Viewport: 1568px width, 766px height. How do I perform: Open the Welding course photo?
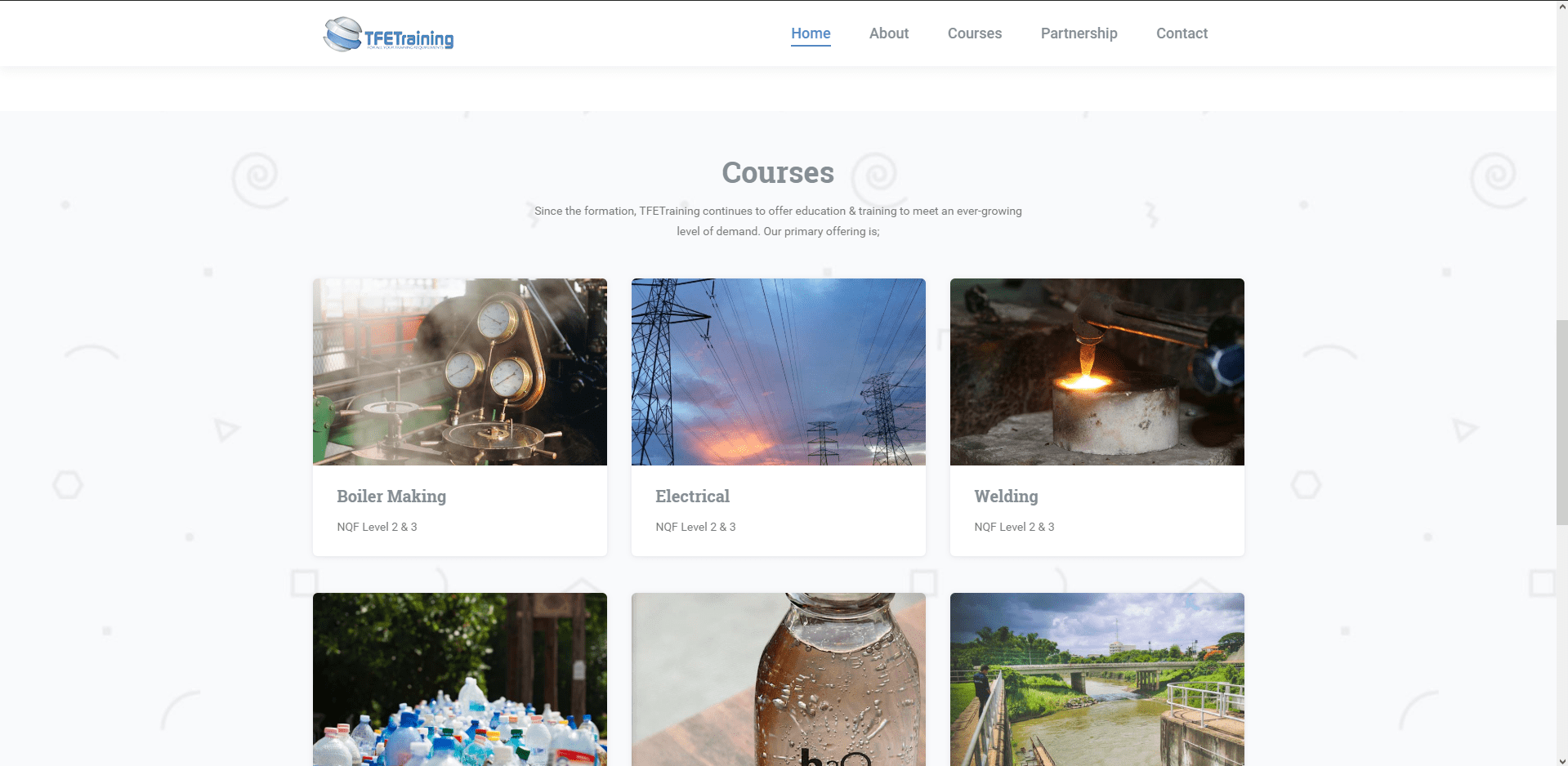[1097, 372]
